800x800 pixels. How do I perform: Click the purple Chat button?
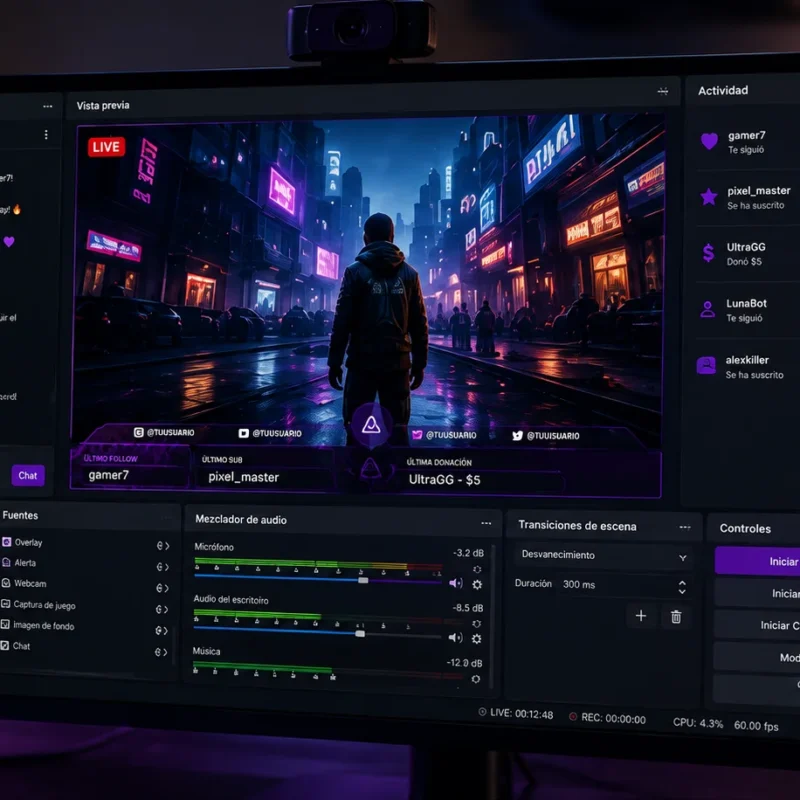28,476
